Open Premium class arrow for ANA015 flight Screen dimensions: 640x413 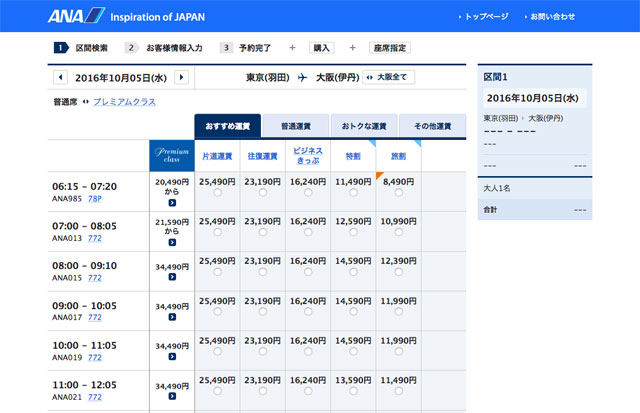pos(172,277)
